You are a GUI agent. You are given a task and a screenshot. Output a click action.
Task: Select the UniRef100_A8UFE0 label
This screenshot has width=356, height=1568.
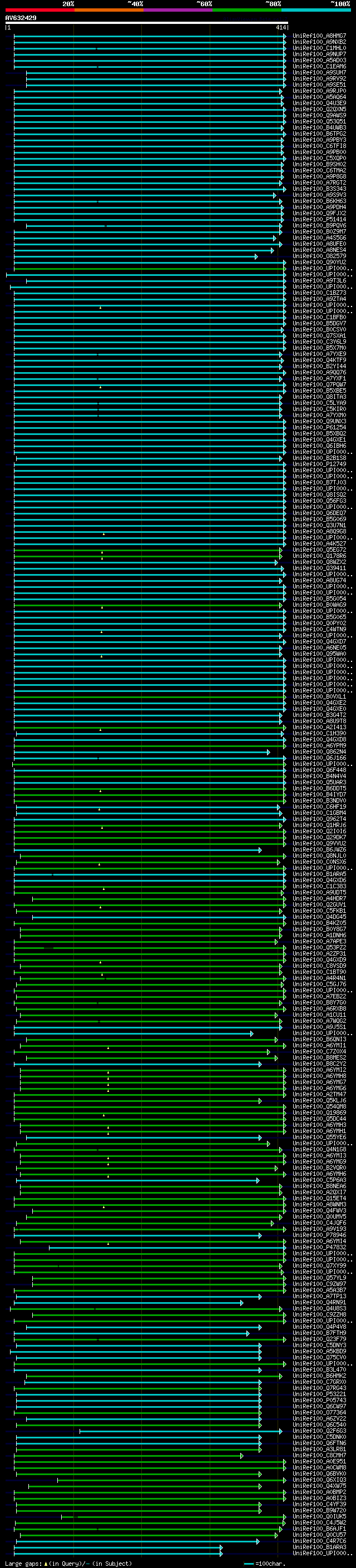[319, 244]
